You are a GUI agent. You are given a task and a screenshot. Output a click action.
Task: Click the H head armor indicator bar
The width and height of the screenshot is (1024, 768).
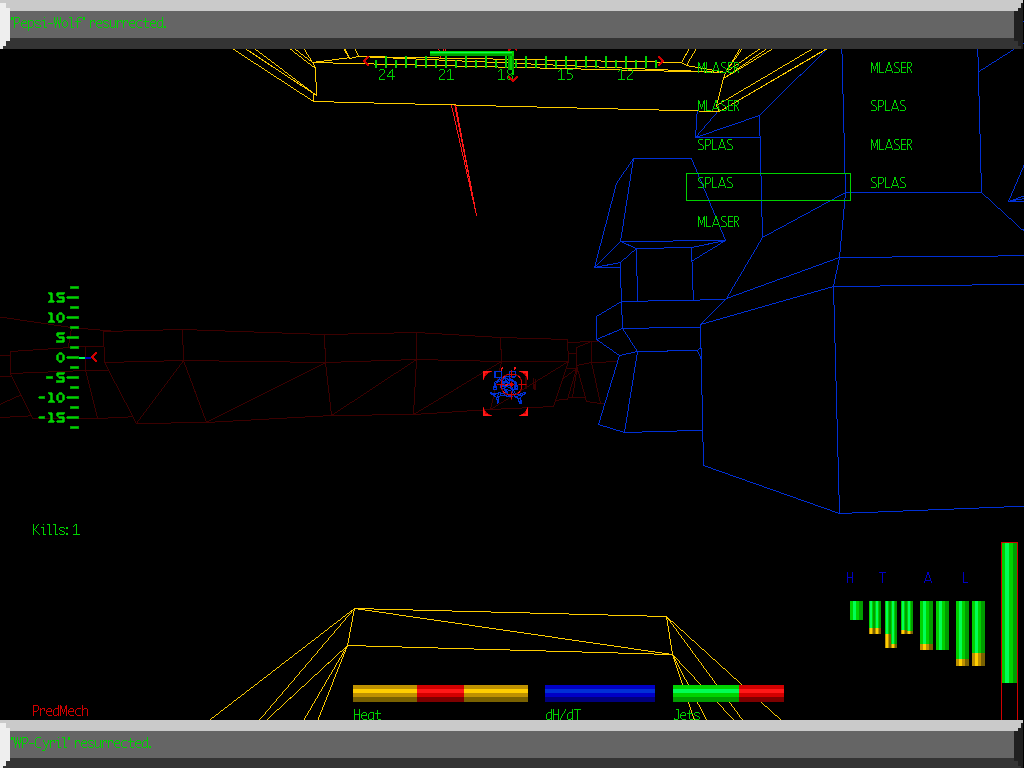pos(856,610)
